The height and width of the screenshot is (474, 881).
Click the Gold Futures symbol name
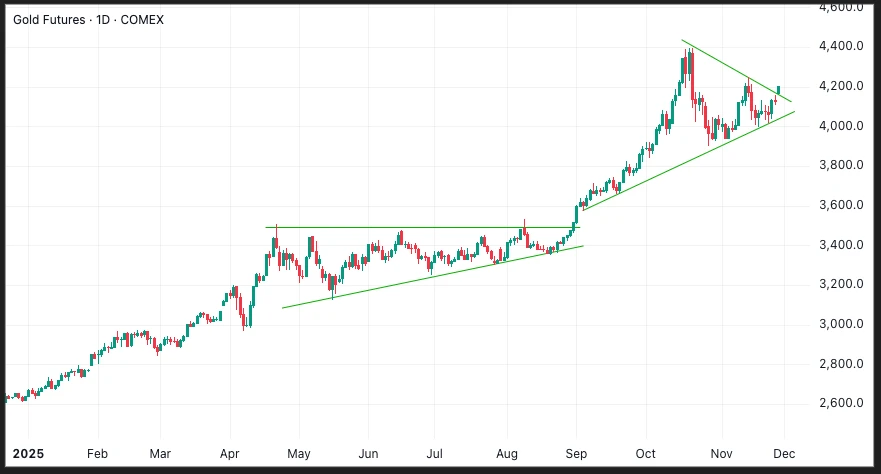pyautogui.click(x=47, y=20)
